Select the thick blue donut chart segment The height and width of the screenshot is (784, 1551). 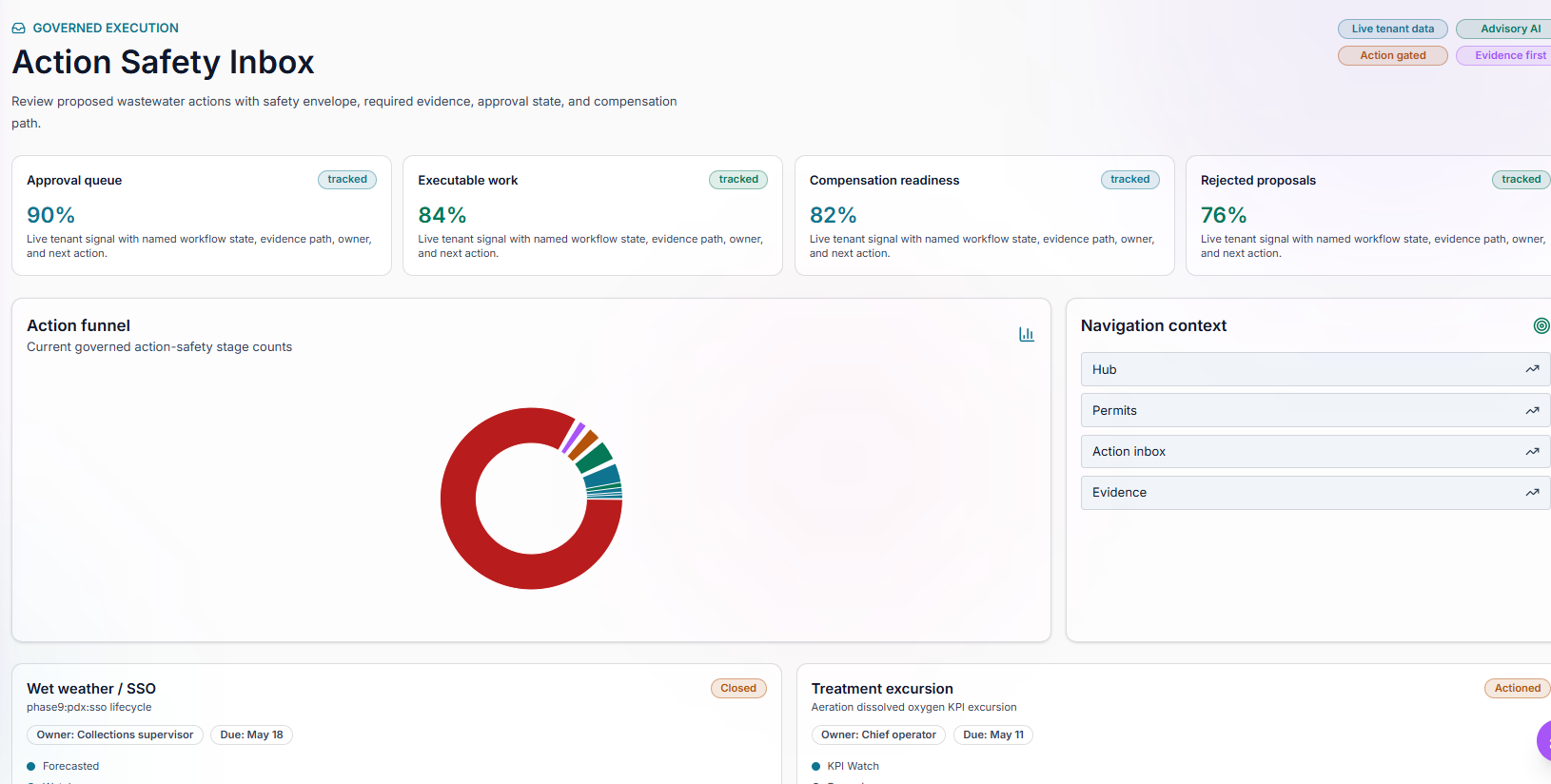pyautogui.click(x=602, y=475)
